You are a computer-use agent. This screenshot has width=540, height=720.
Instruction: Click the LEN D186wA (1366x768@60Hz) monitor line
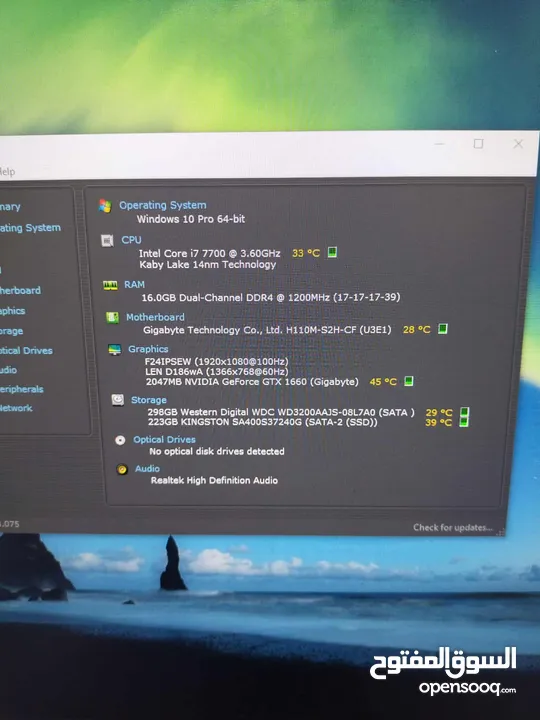217,371
